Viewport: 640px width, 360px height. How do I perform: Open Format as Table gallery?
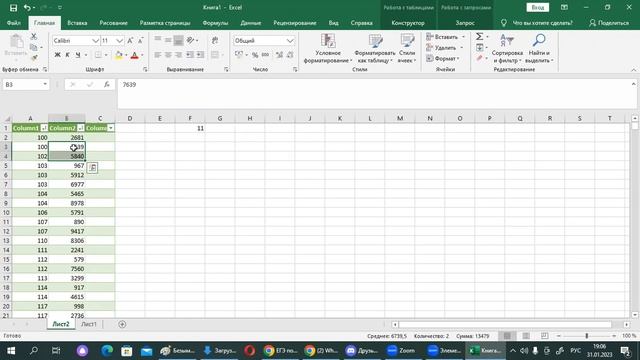coord(375,49)
